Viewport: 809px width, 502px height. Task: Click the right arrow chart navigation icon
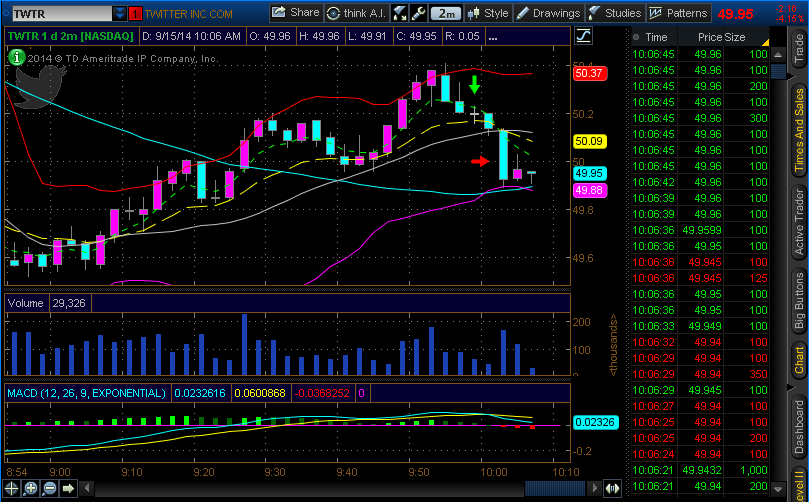click(68, 488)
